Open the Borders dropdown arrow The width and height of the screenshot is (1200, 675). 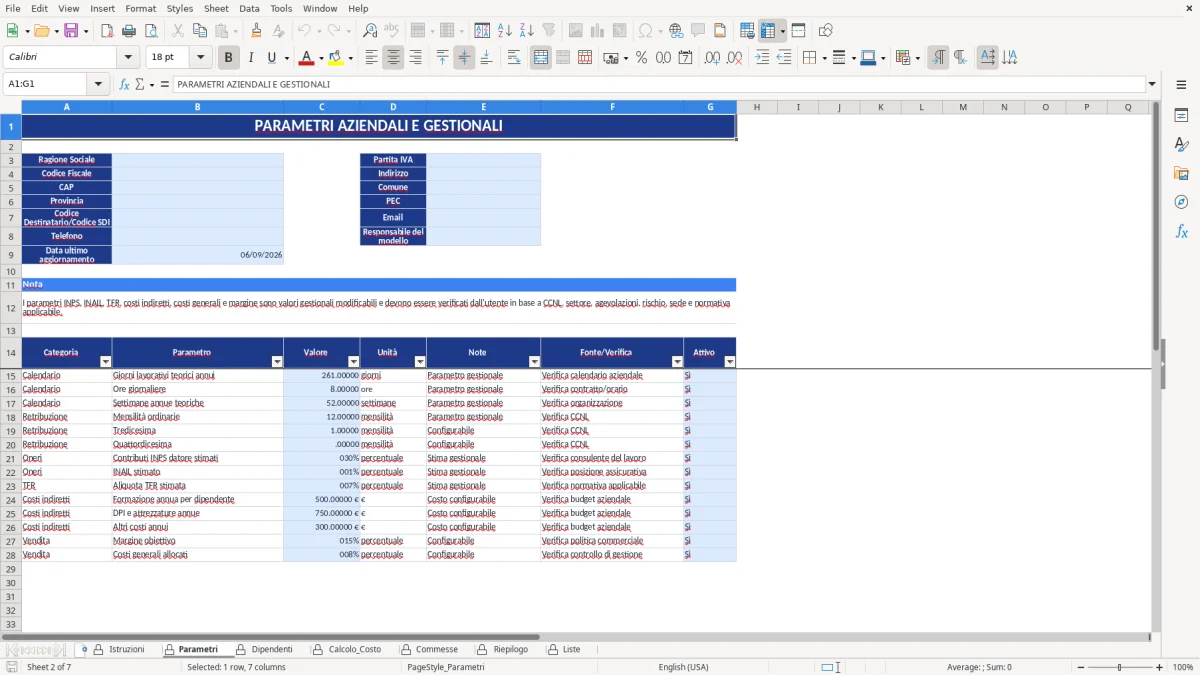(x=824, y=58)
